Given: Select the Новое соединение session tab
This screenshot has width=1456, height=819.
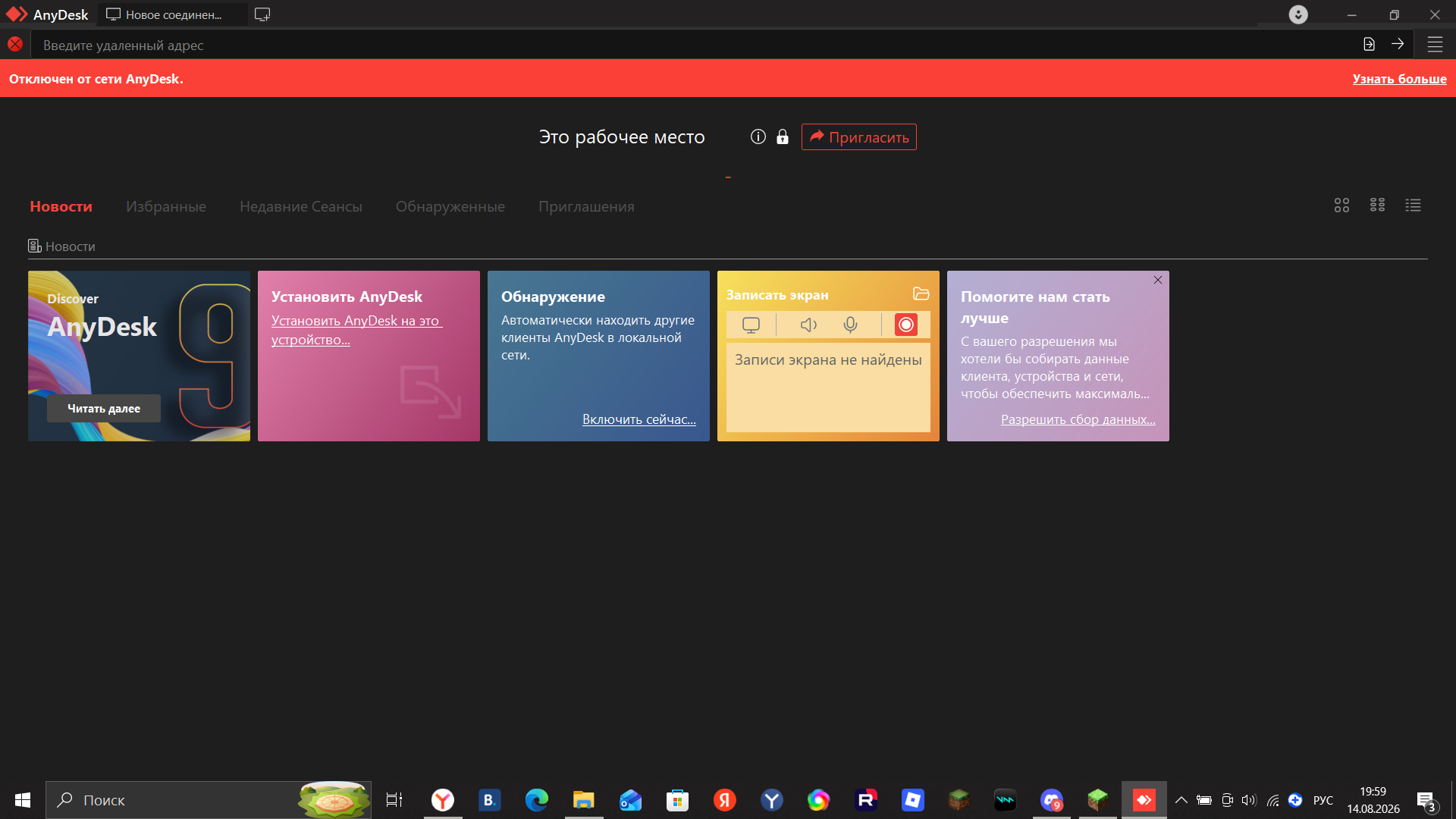Looking at the screenshot, I should (x=172, y=14).
